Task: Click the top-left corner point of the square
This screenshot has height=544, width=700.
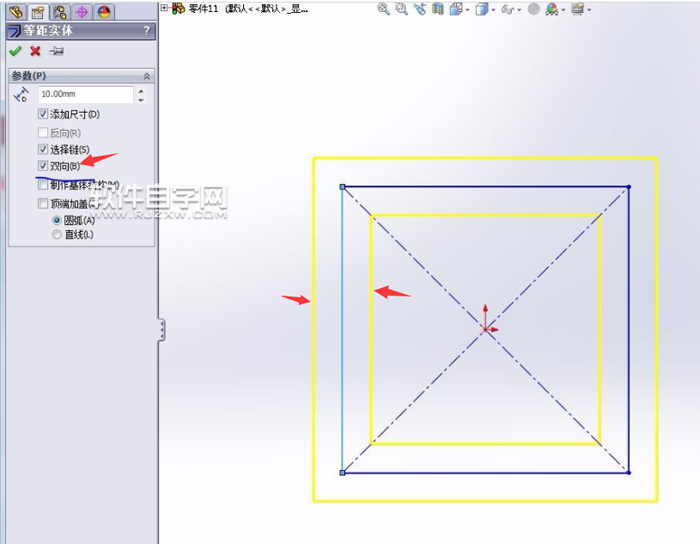Action: [x=342, y=187]
